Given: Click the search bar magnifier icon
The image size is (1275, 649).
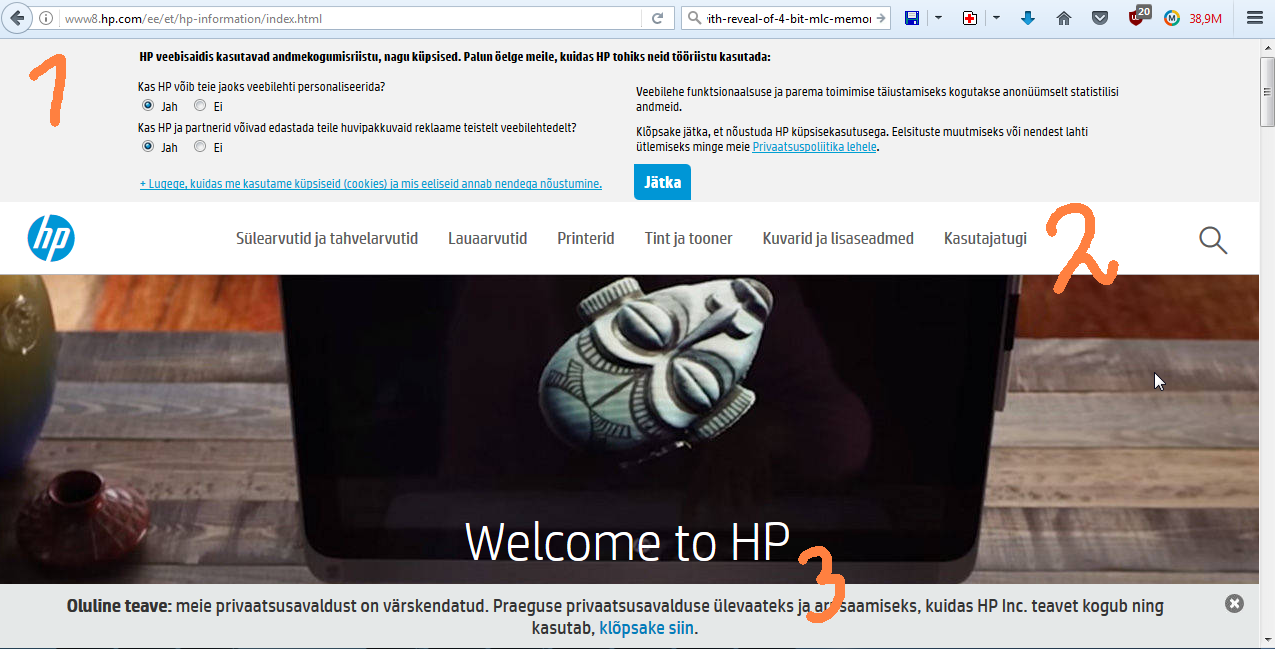Looking at the screenshot, I should (694, 18).
